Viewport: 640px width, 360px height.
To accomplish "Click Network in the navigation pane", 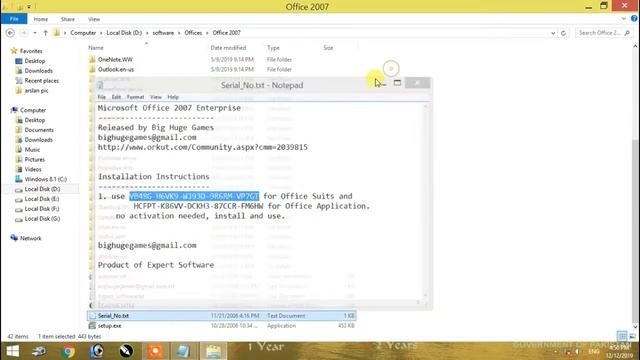I will tap(31, 238).
